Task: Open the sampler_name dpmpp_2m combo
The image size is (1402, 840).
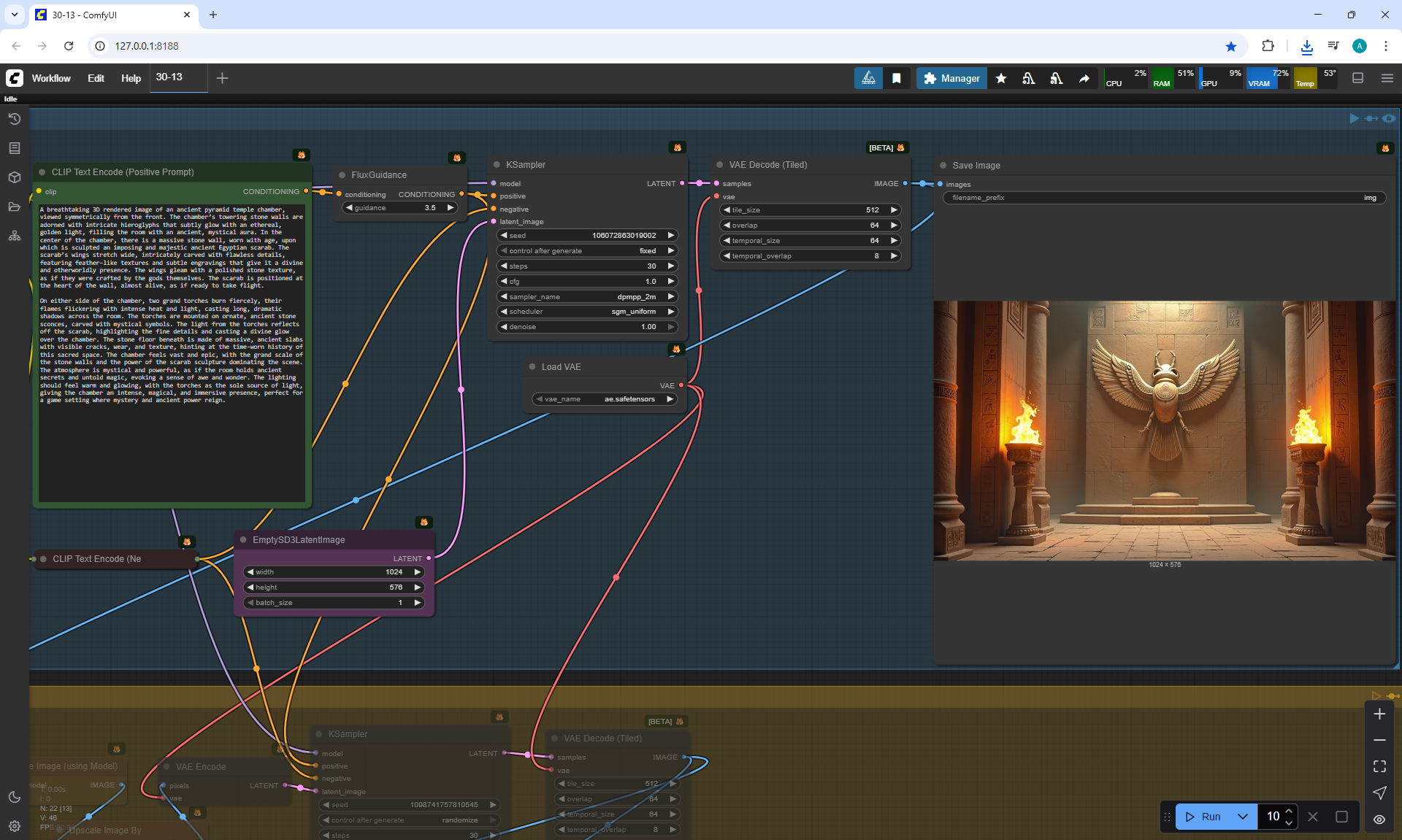Action: [587, 296]
